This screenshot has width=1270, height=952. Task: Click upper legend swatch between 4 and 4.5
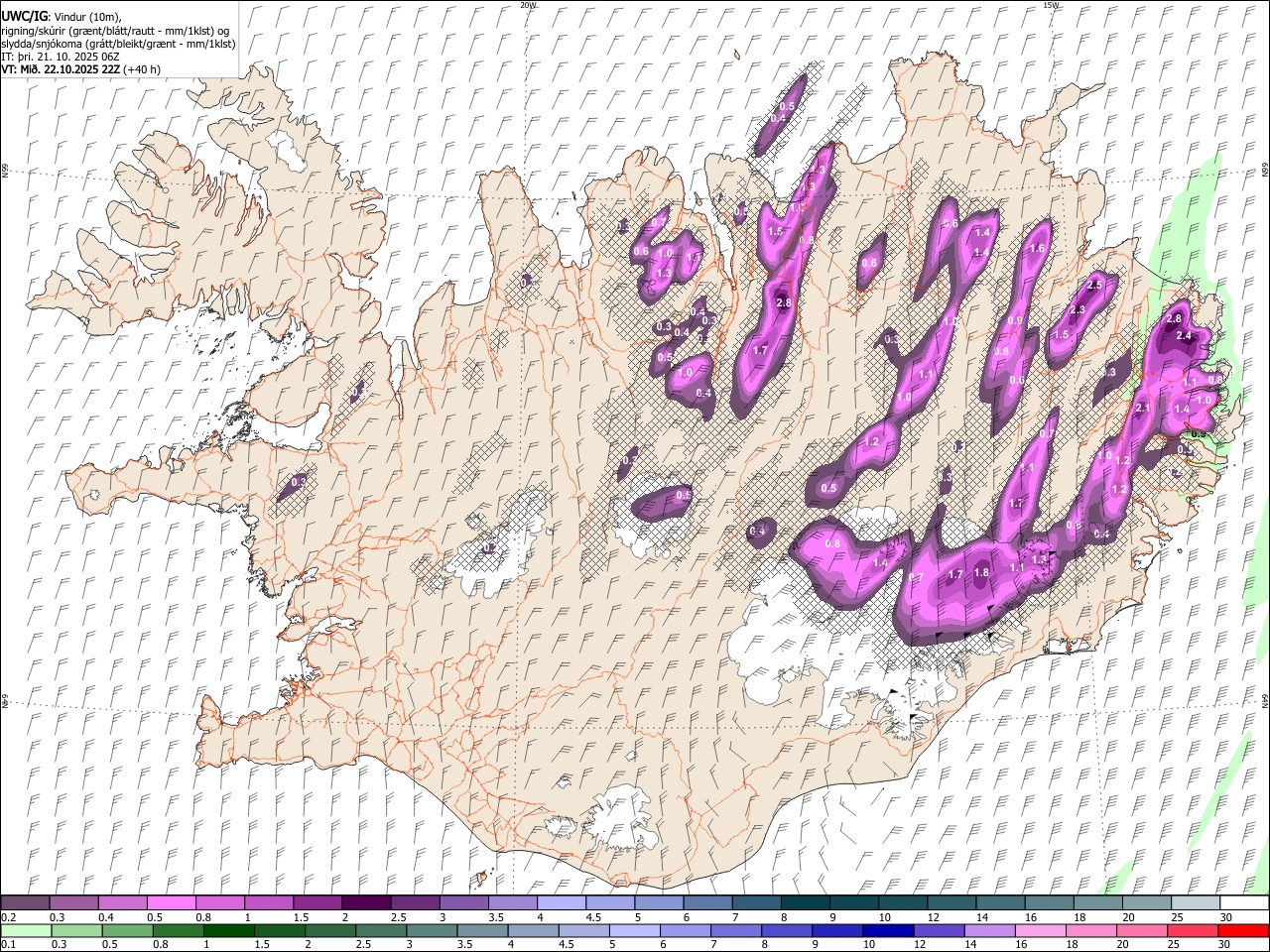tap(561, 903)
